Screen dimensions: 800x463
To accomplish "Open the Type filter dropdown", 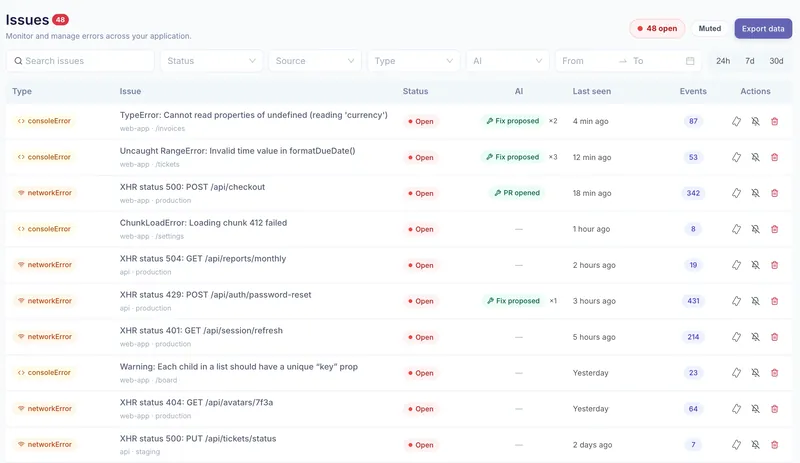I will [x=414, y=61].
